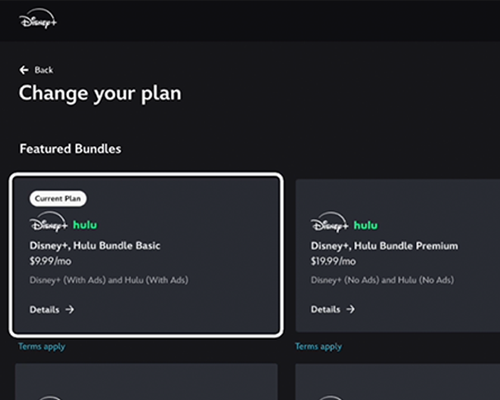Open Terms apply under Basic bundle

click(x=42, y=347)
